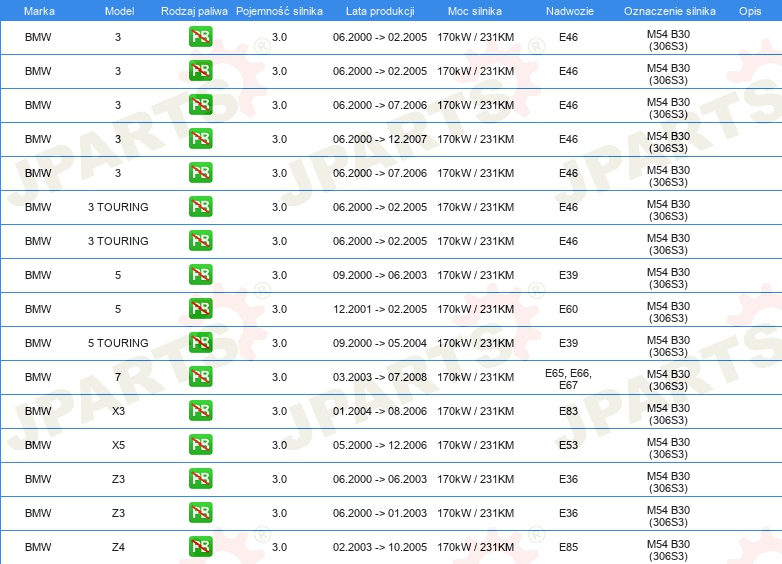The height and width of the screenshot is (564, 782).
Task: Click the petrol icon in the 09.2000 -> 06.2003 row
Action: [200, 274]
